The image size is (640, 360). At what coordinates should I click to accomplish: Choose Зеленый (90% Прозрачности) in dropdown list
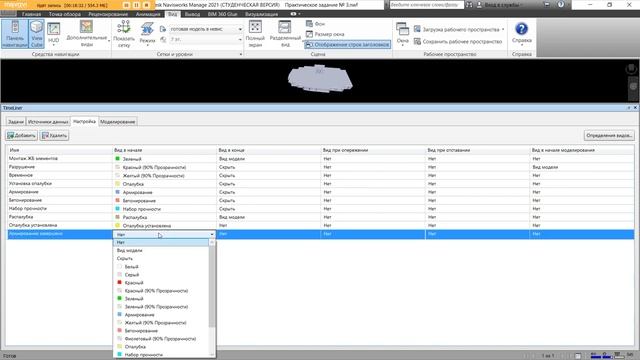tap(161, 307)
